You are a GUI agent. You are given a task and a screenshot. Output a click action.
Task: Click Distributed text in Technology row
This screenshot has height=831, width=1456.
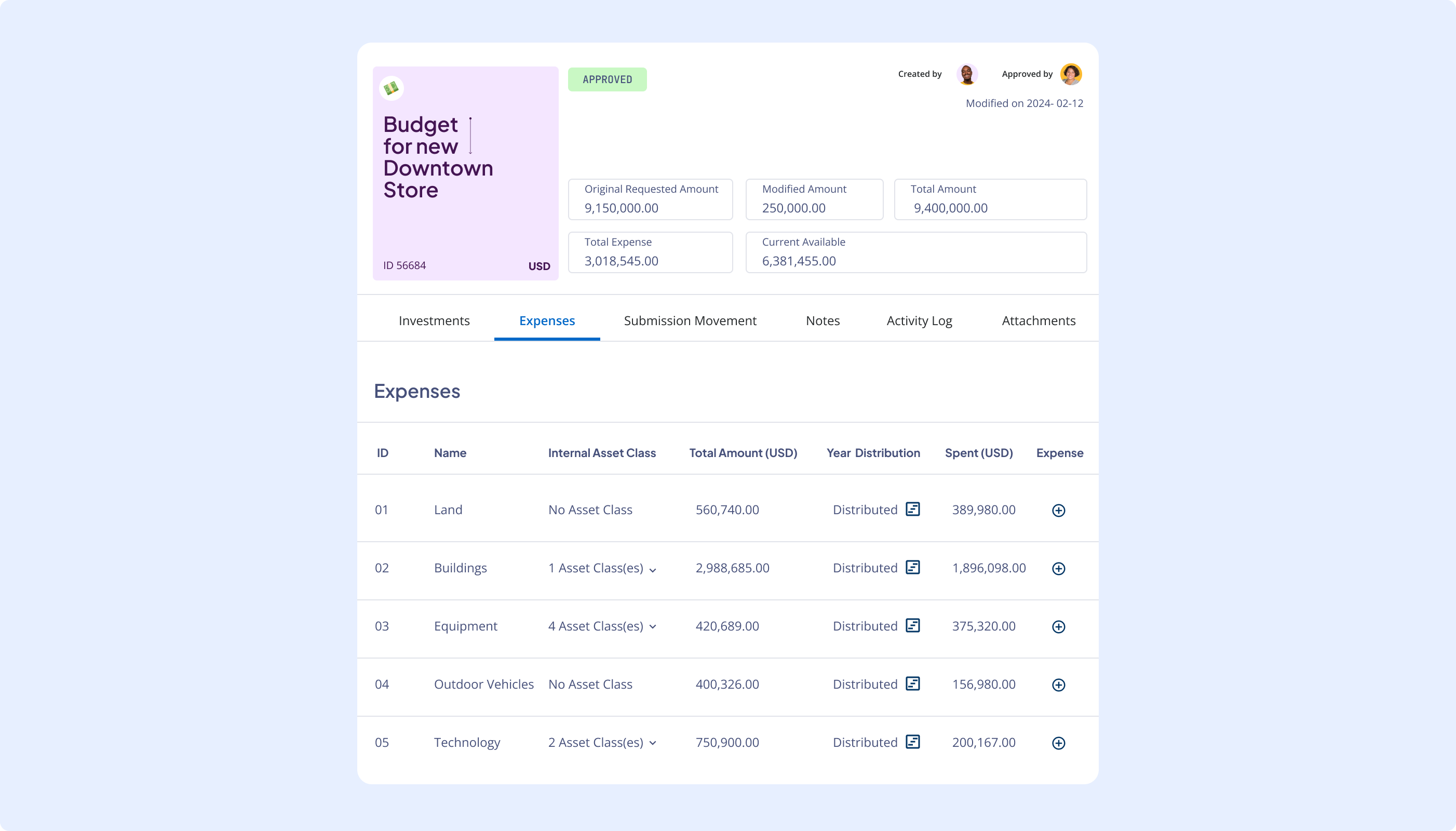click(865, 743)
